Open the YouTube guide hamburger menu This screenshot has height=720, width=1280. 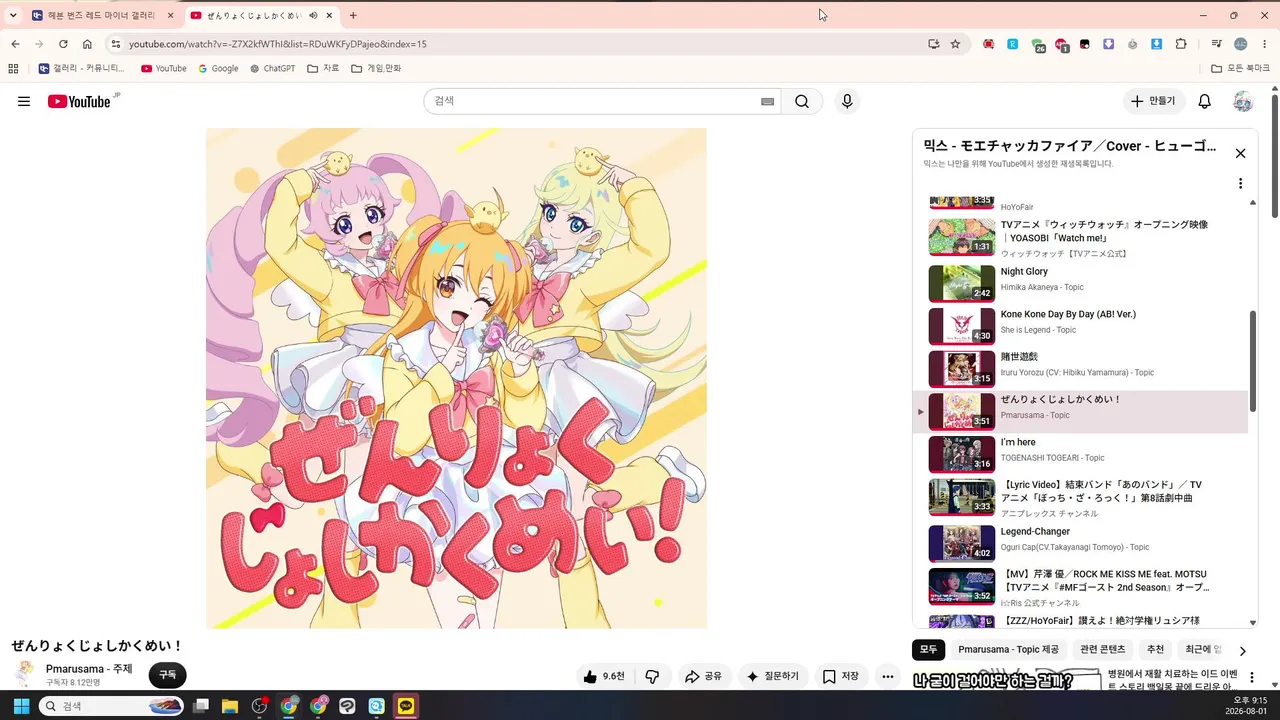click(24, 101)
